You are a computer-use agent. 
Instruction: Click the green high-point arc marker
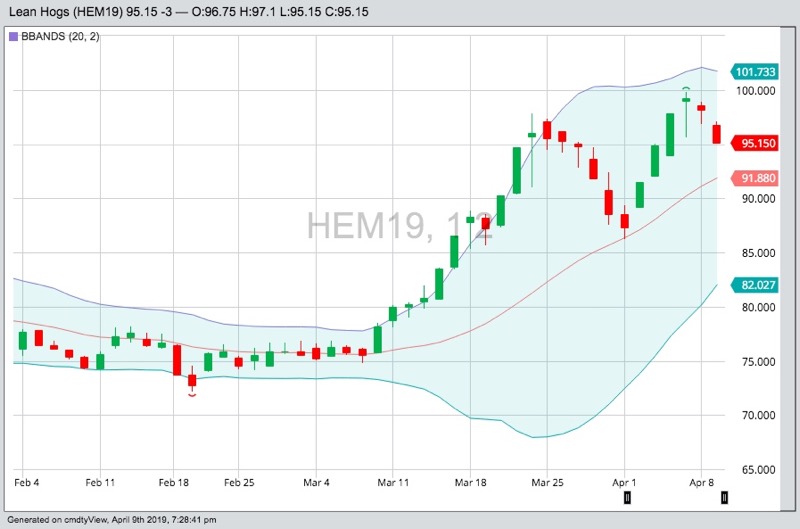pos(687,90)
